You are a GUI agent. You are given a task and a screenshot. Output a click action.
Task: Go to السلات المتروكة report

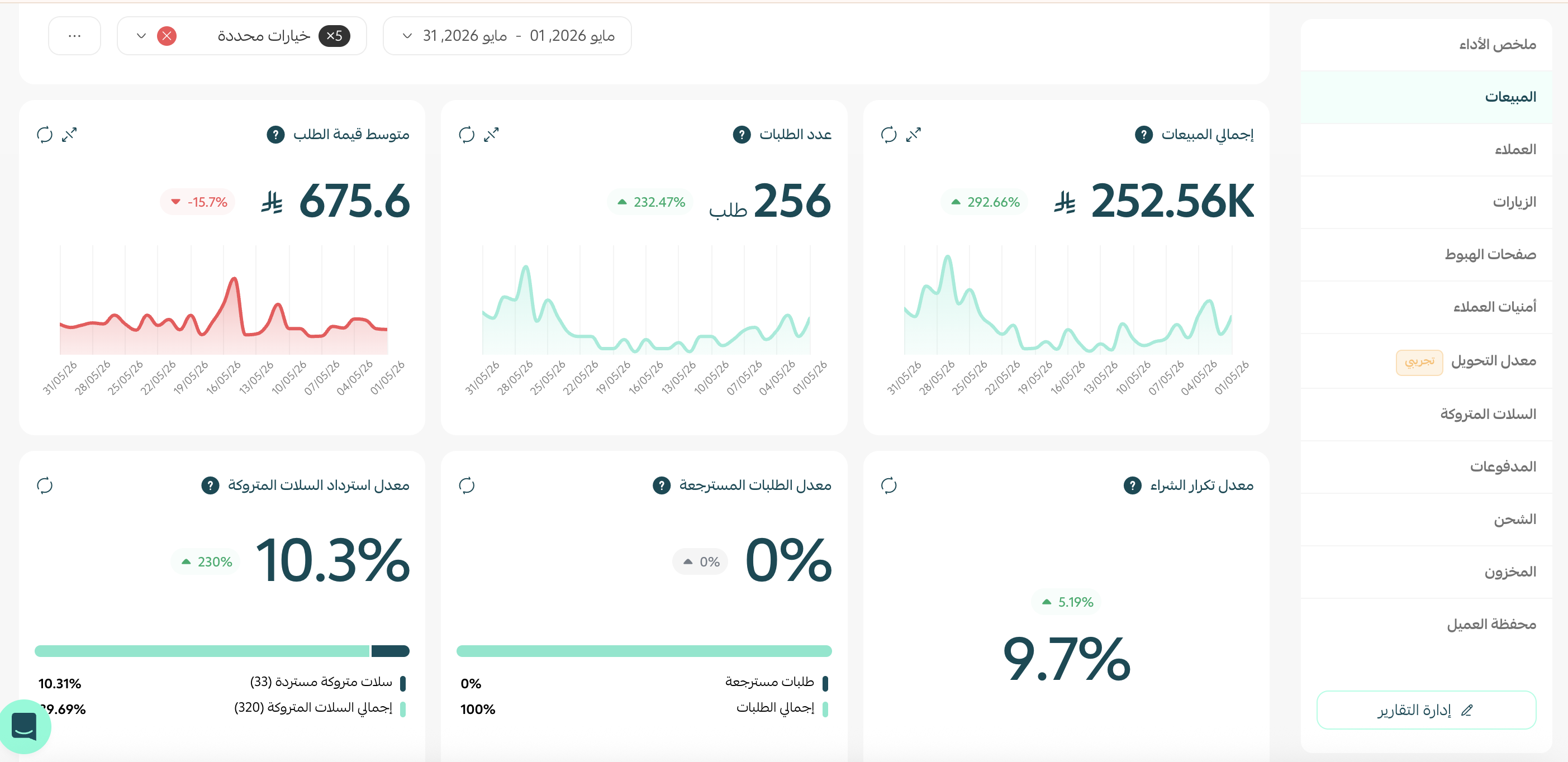click(1426, 414)
